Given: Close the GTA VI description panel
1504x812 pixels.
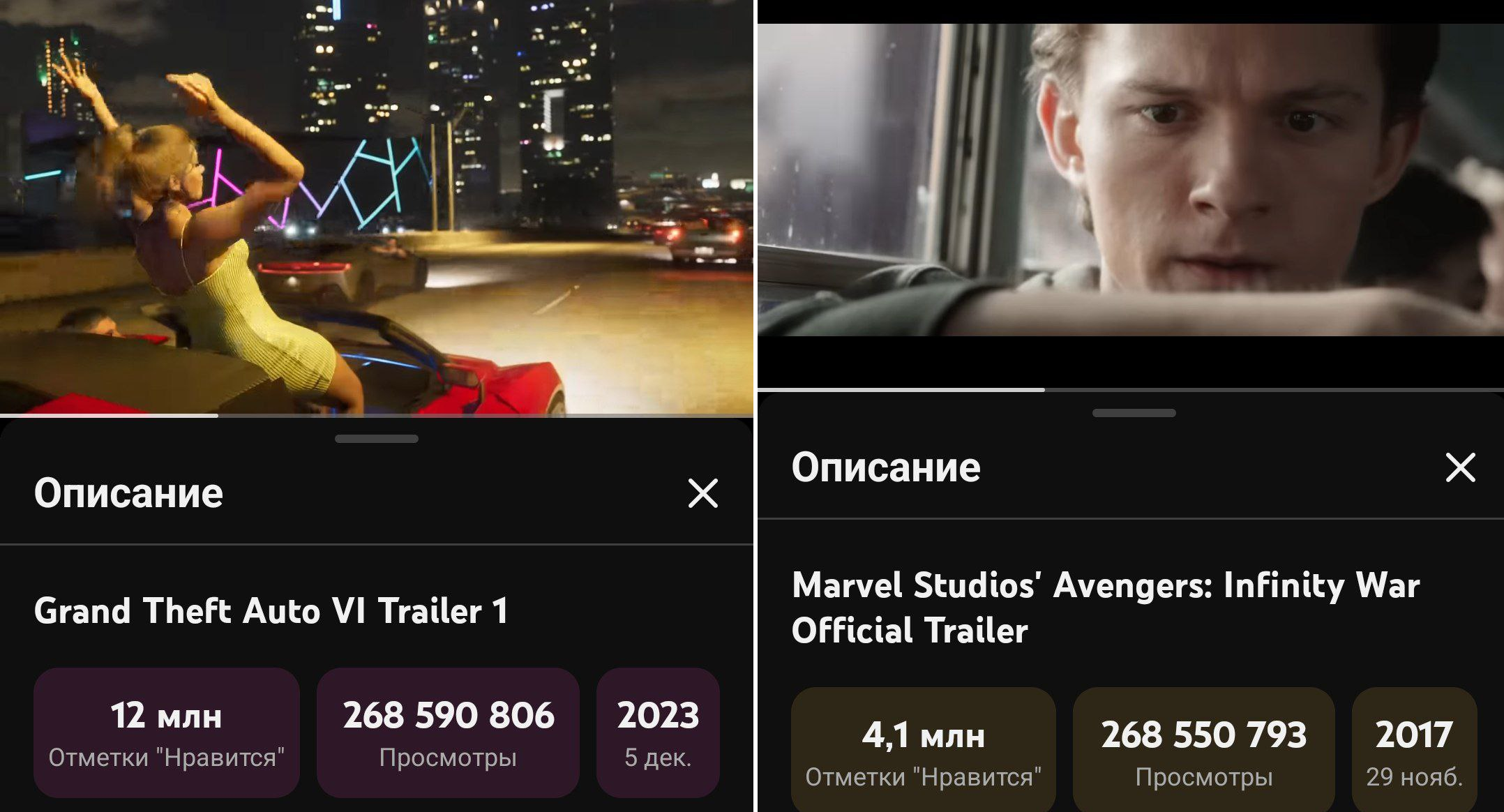Looking at the screenshot, I should [702, 494].
